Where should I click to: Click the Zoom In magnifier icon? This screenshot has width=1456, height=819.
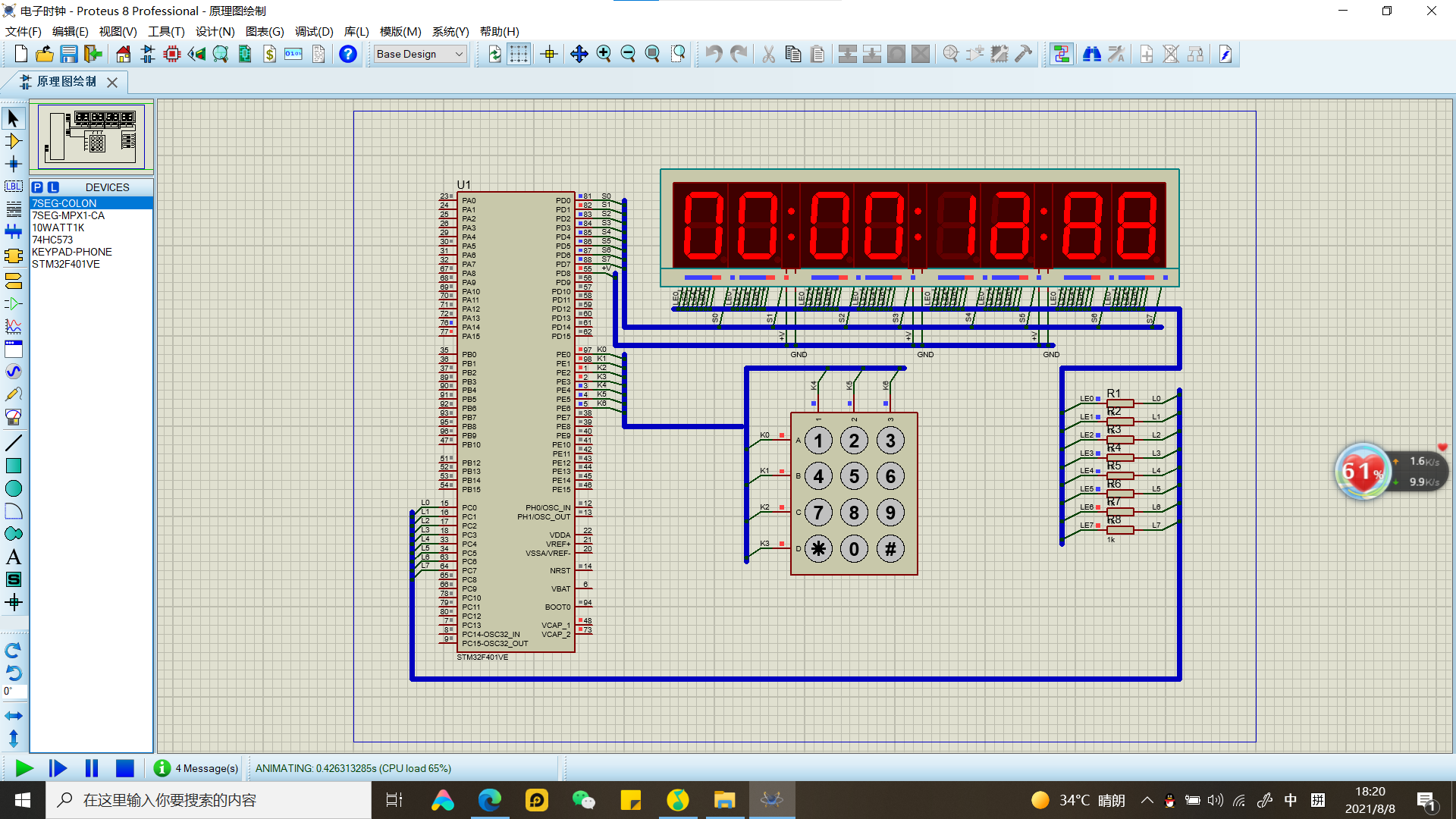pyautogui.click(x=604, y=54)
